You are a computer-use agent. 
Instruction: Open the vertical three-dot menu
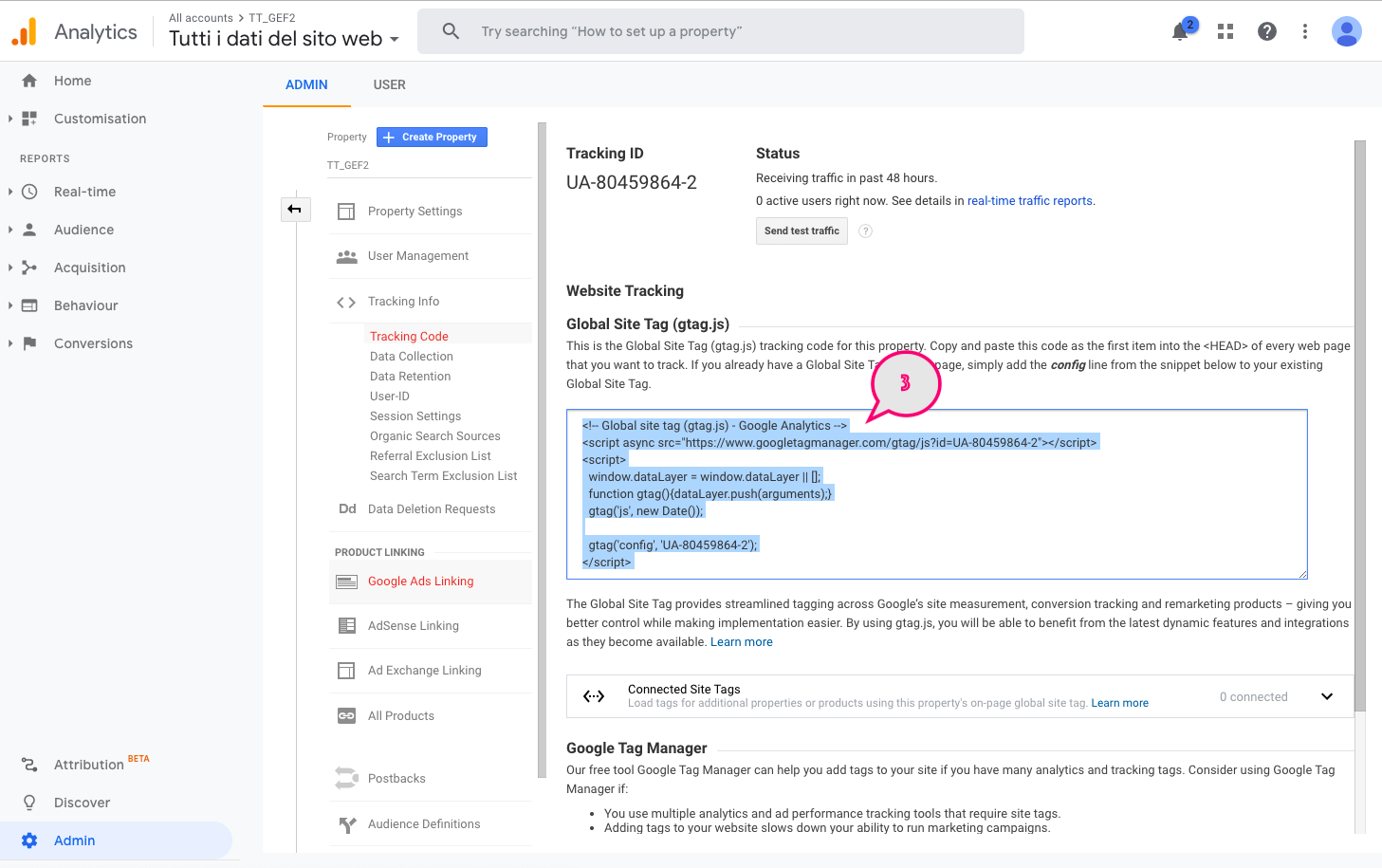pyautogui.click(x=1305, y=31)
